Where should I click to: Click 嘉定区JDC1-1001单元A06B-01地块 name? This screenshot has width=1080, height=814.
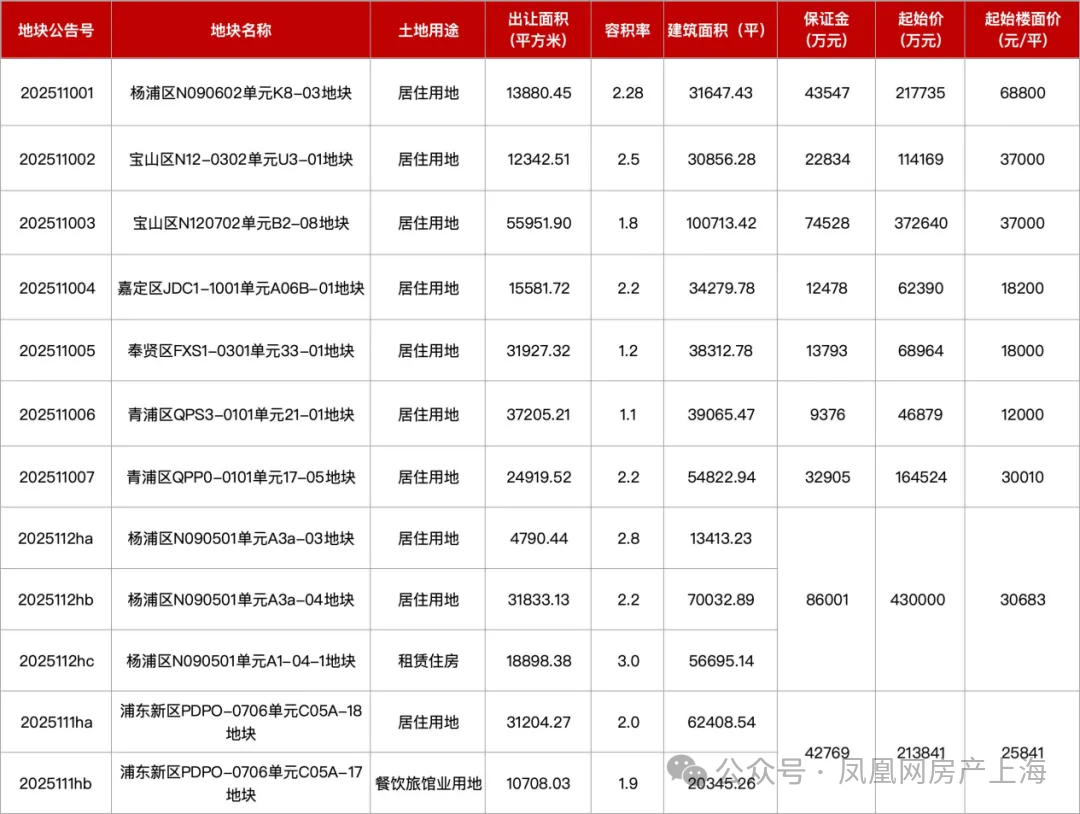tap(241, 288)
